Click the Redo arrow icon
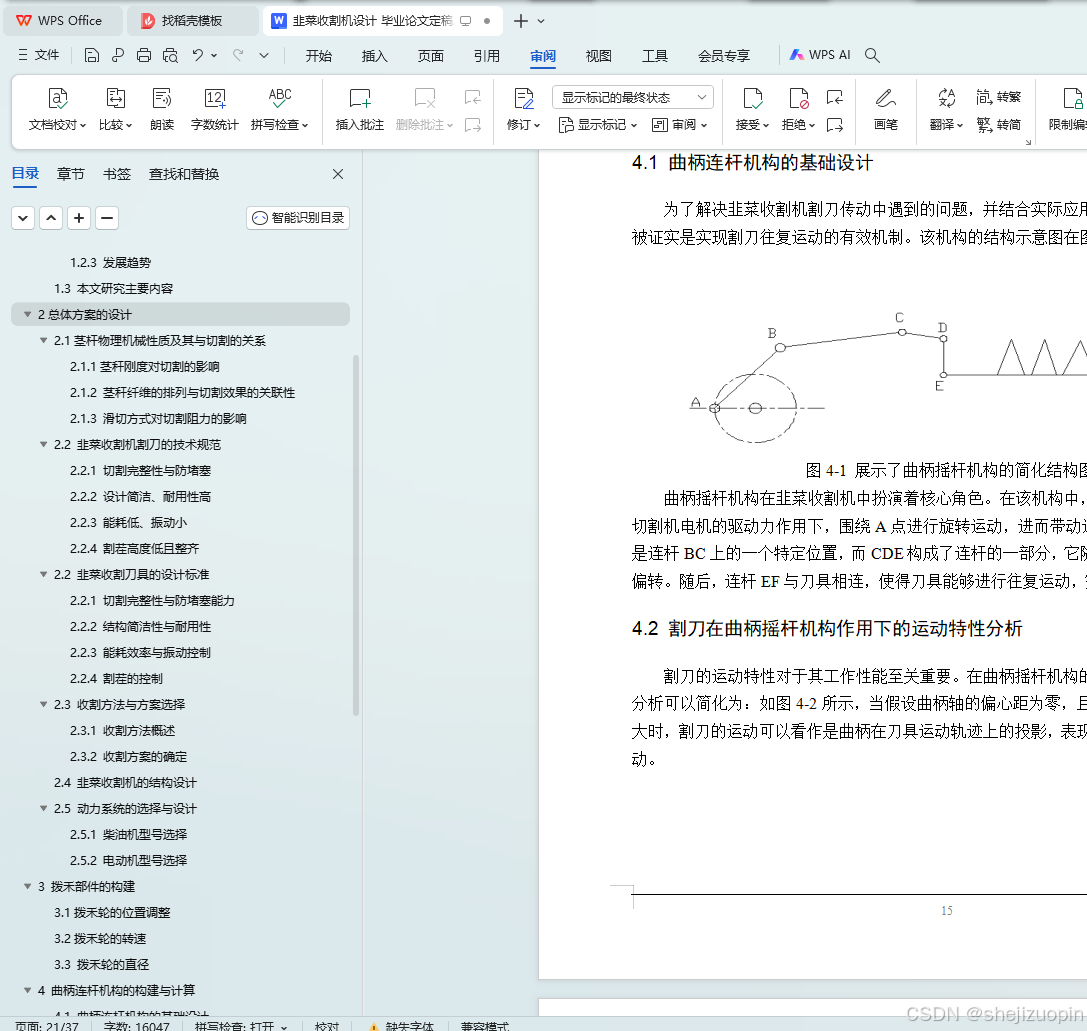Screen dimensions: 1087x1031 pyautogui.click(x=238, y=55)
